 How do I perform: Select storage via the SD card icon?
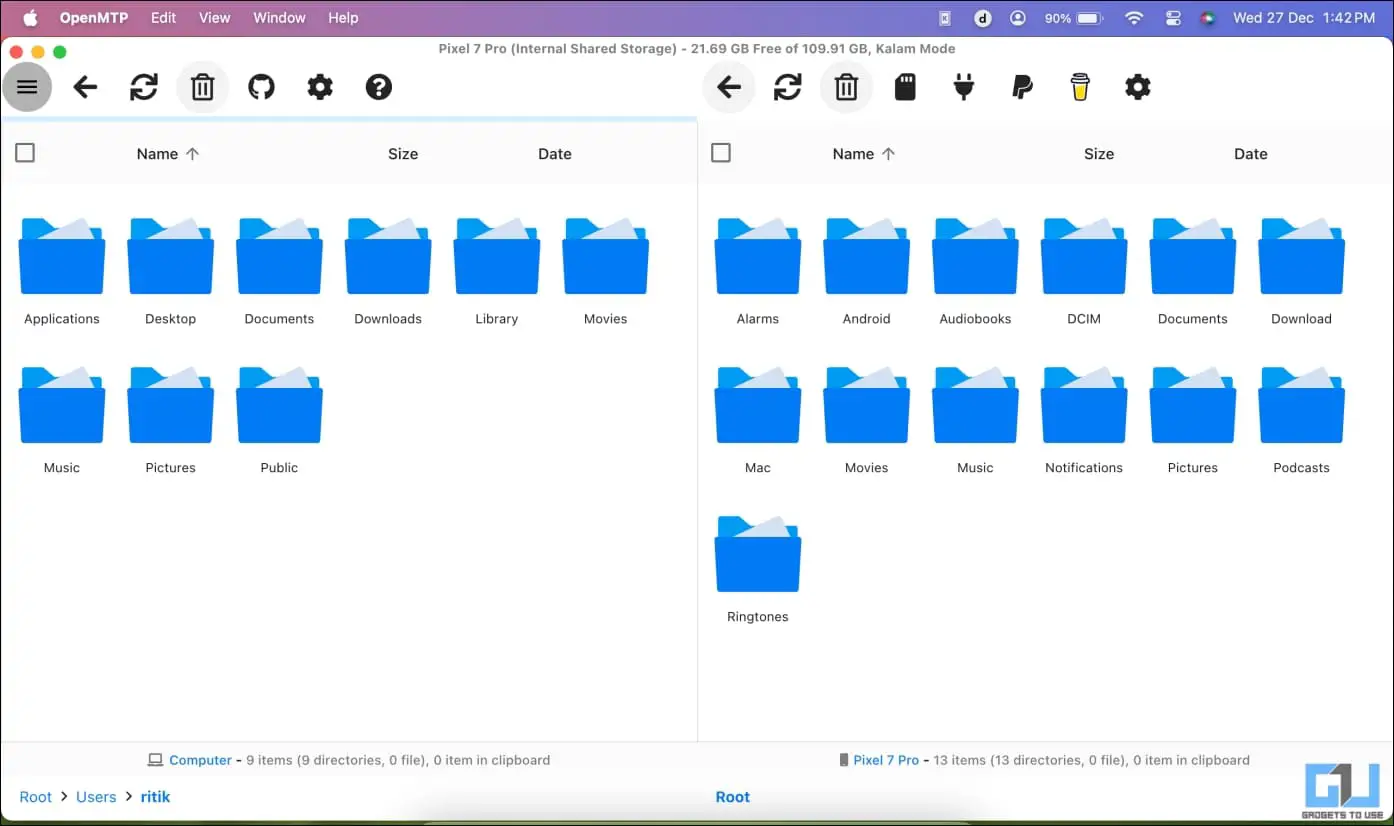pos(905,87)
